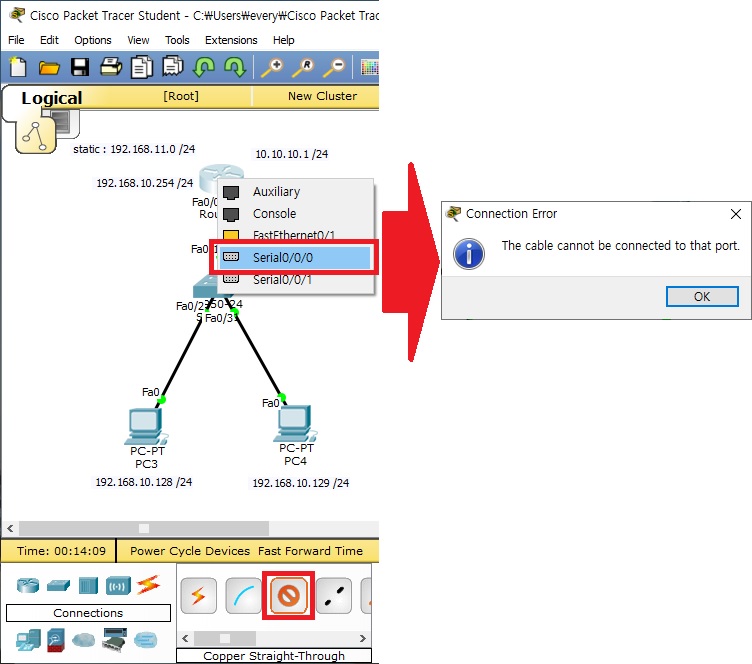Click the Copy toolbar icon
The width and height of the screenshot is (752, 664).
(142, 67)
